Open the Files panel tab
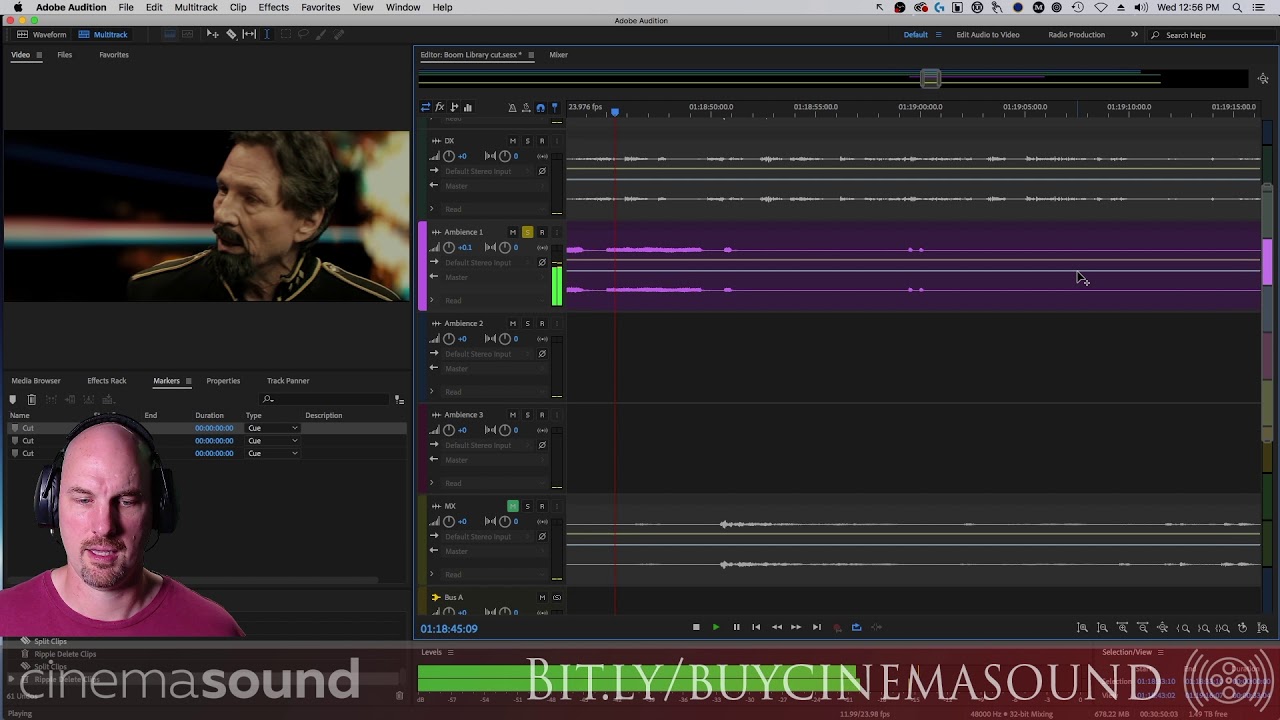This screenshot has width=1280, height=720. click(64, 55)
